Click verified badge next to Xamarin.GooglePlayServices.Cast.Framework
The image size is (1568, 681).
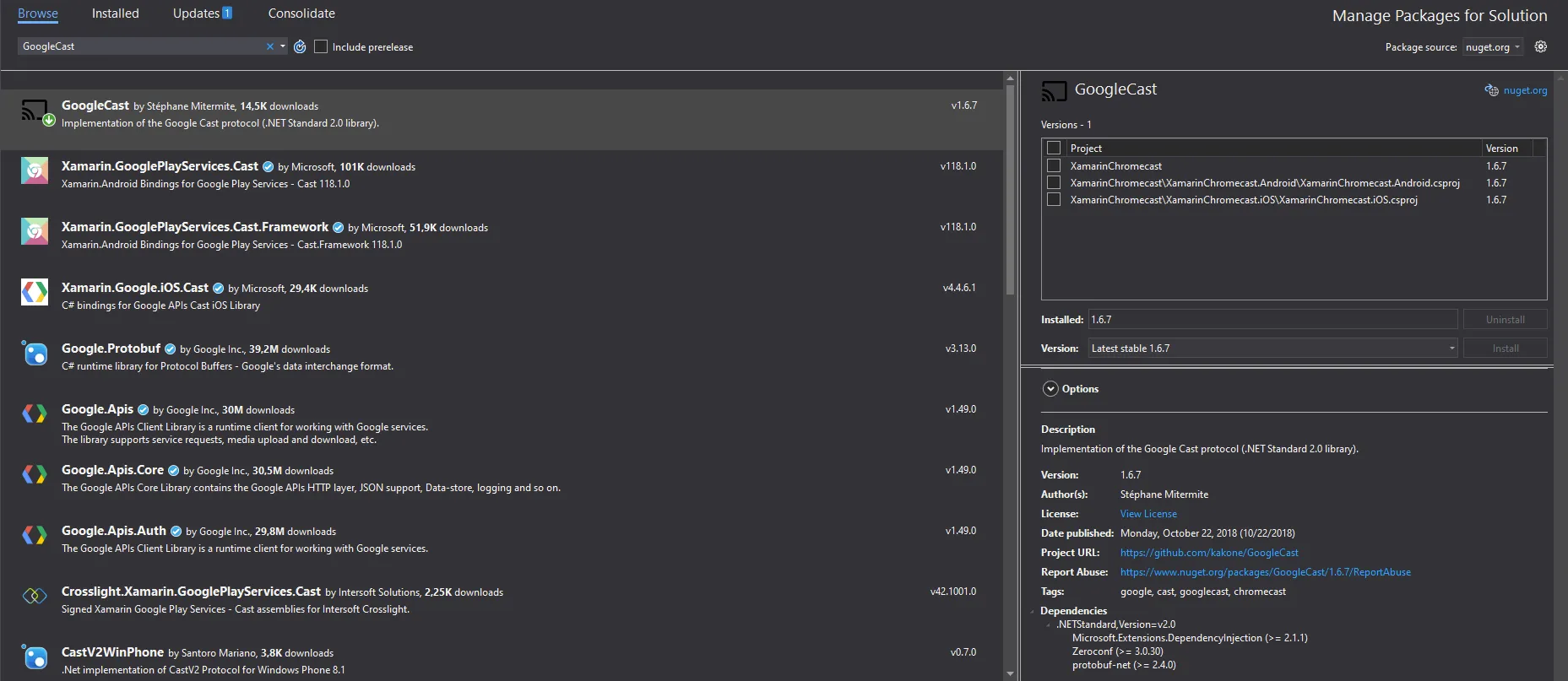pos(339,228)
